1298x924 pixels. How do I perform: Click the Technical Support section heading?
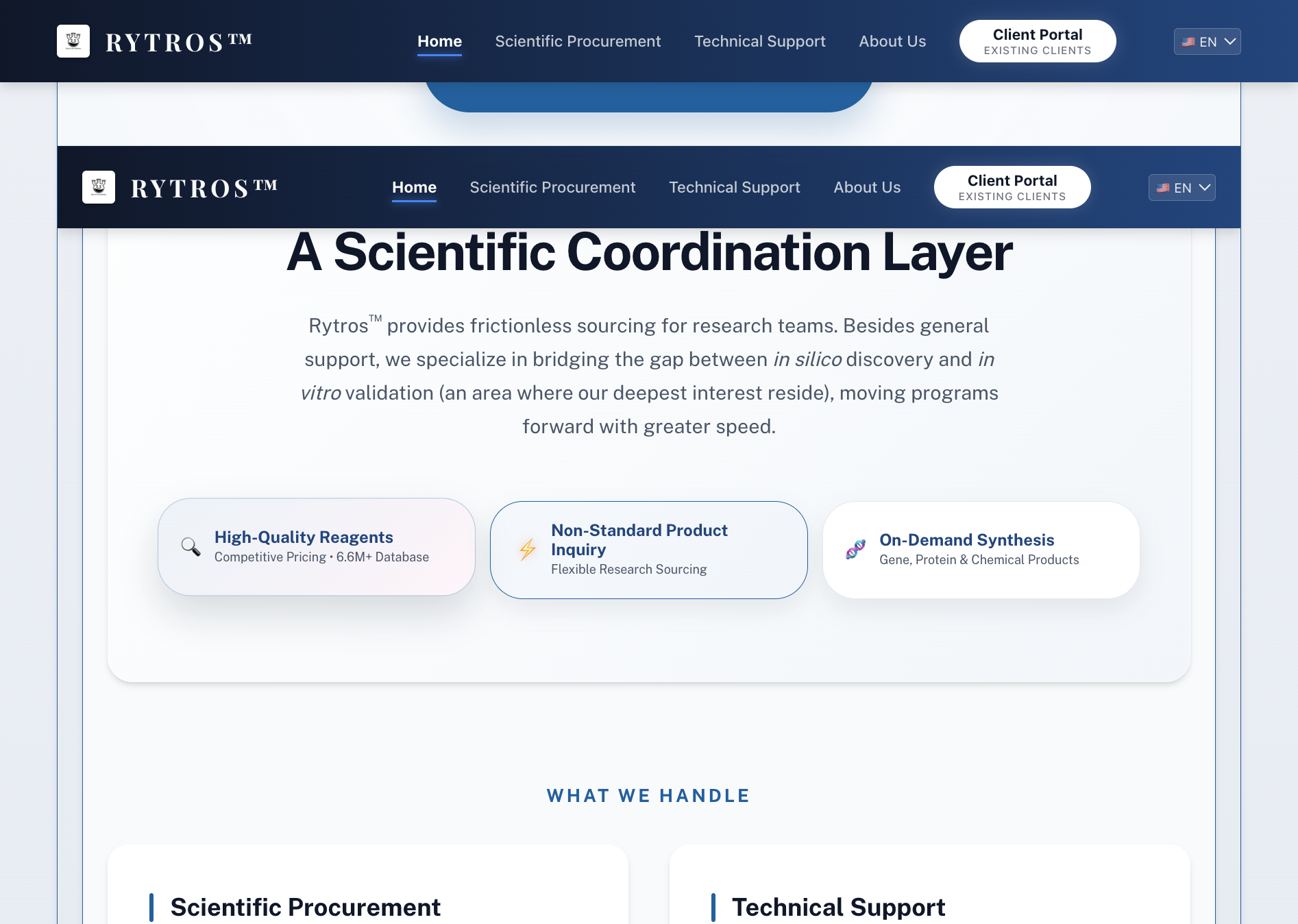pyautogui.click(x=839, y=907)
